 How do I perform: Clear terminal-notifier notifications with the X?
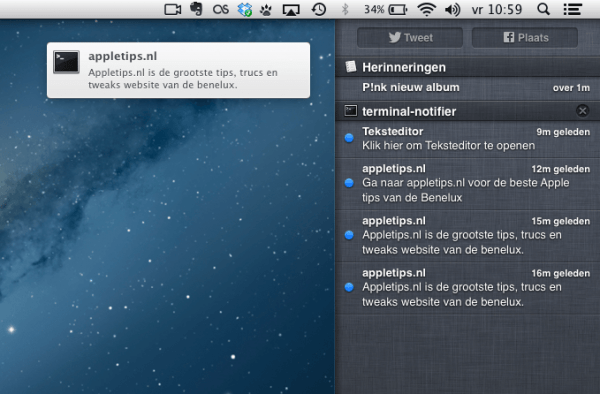point(582,111)
